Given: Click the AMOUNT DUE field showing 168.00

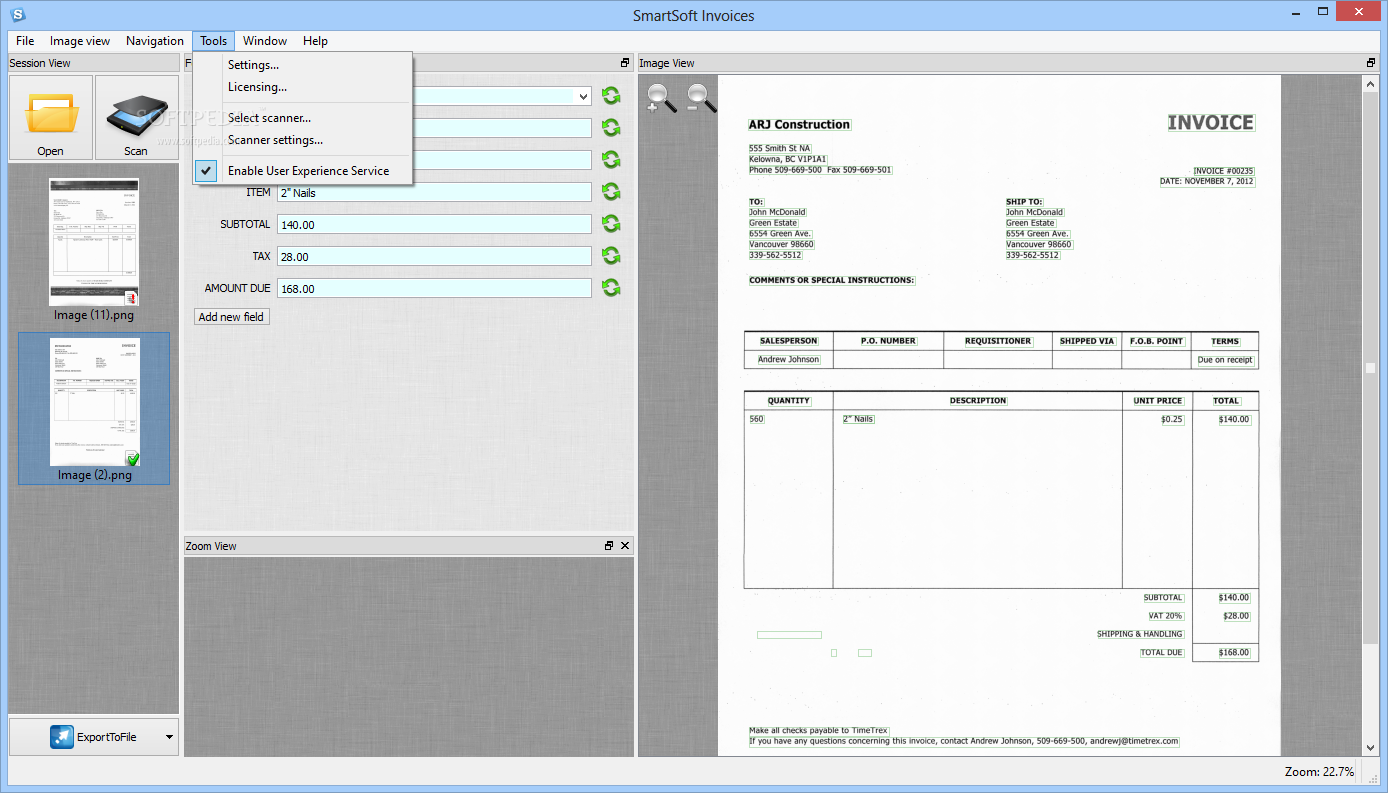Looking at the screenshot, I should coord(434,288).
